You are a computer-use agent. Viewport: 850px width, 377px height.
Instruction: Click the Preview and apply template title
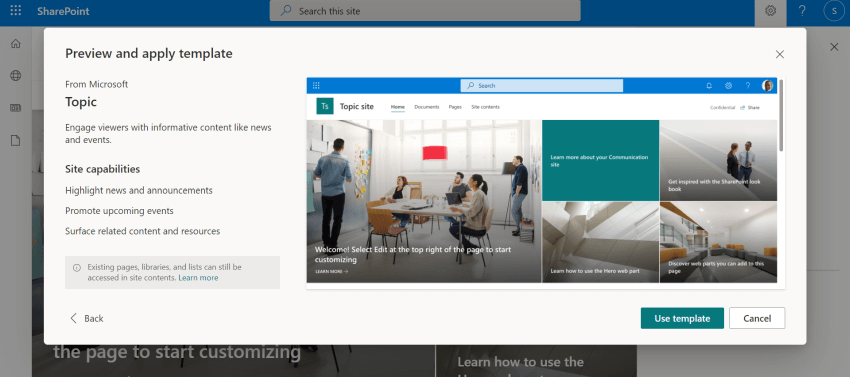(x=149, y=53)
